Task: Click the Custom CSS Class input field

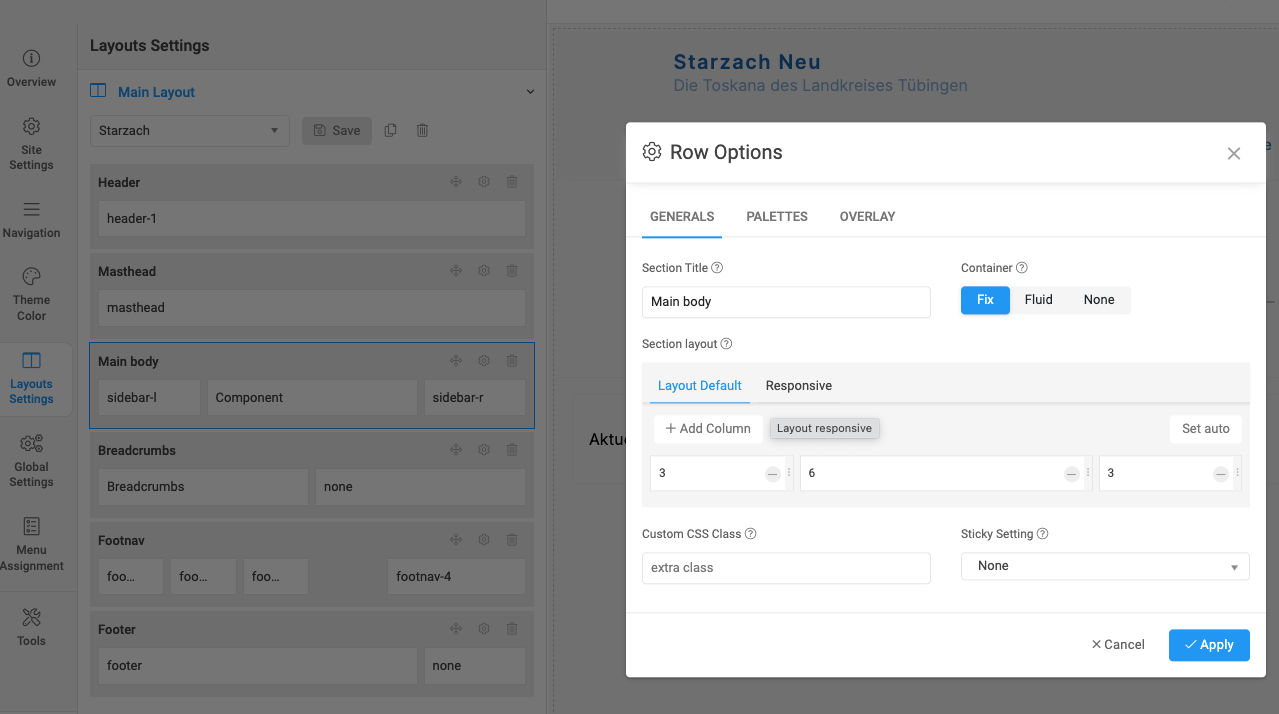Action: pyautogui.click(x=785, y=568)
